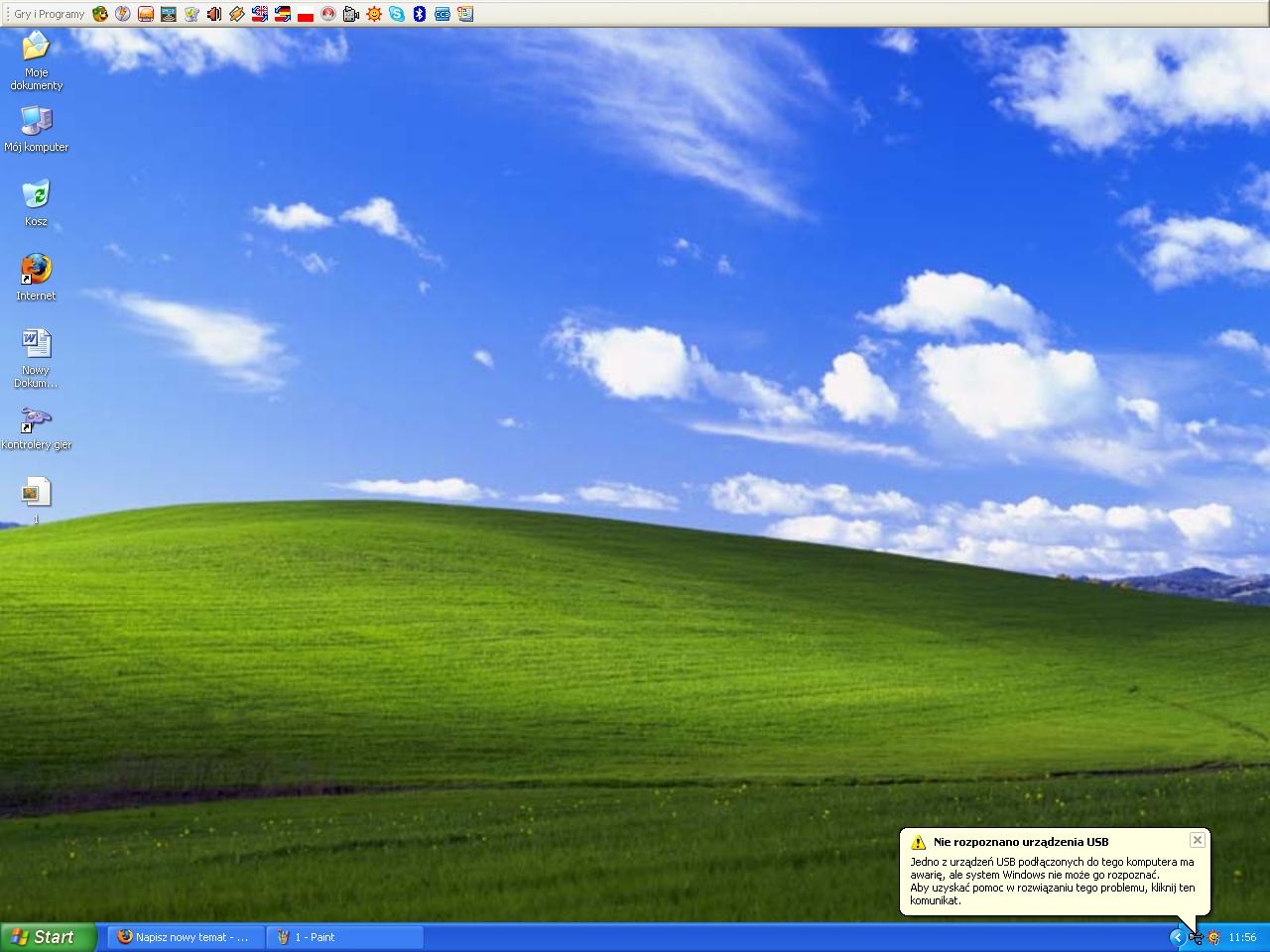Image resolution: width=1270 pixels, height=952 pixels.
Task: Open the Start menu
Action: (49, 937)
